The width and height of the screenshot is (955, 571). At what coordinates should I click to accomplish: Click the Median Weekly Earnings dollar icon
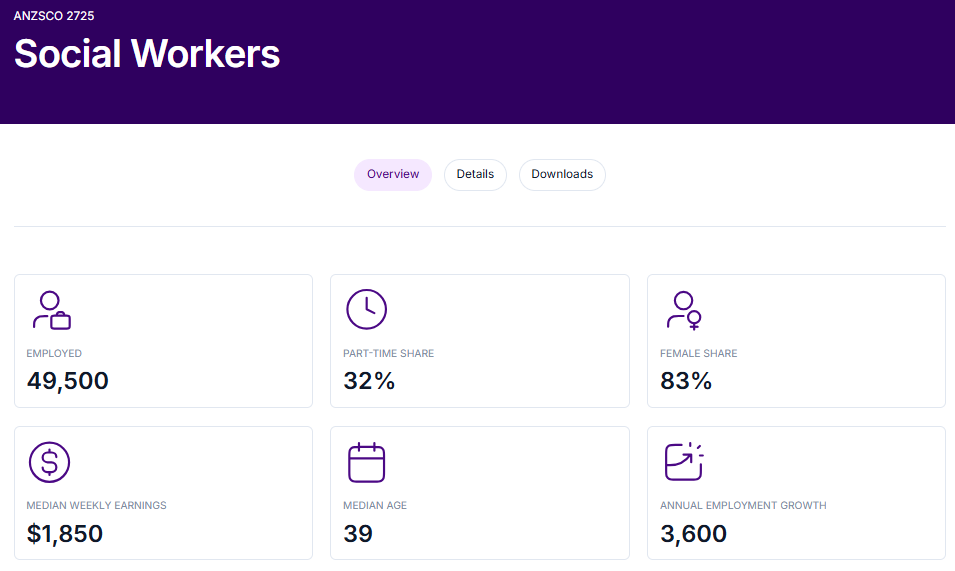click(x=49, y=462)
